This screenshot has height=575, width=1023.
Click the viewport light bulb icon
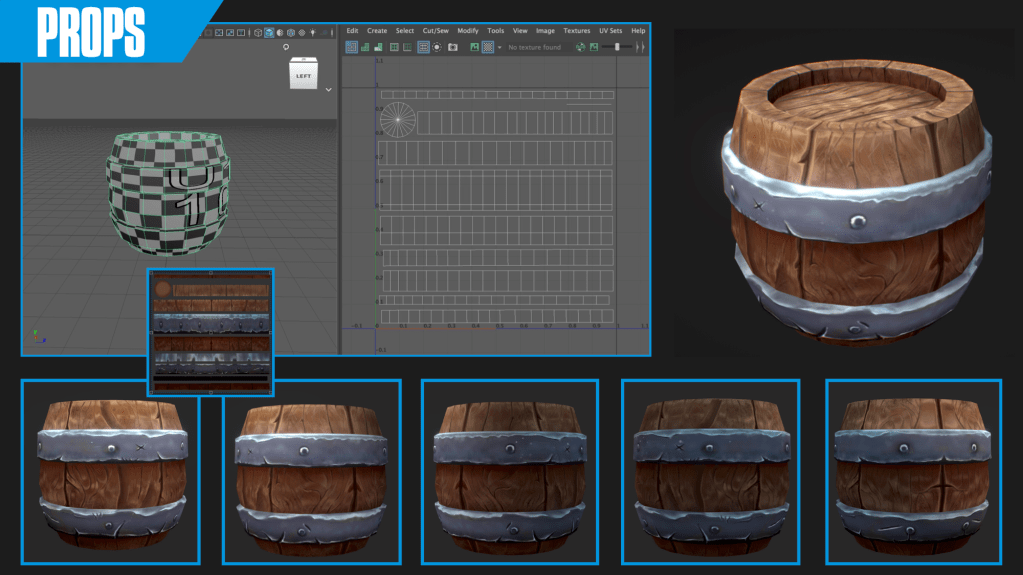(x=313, y=32)
